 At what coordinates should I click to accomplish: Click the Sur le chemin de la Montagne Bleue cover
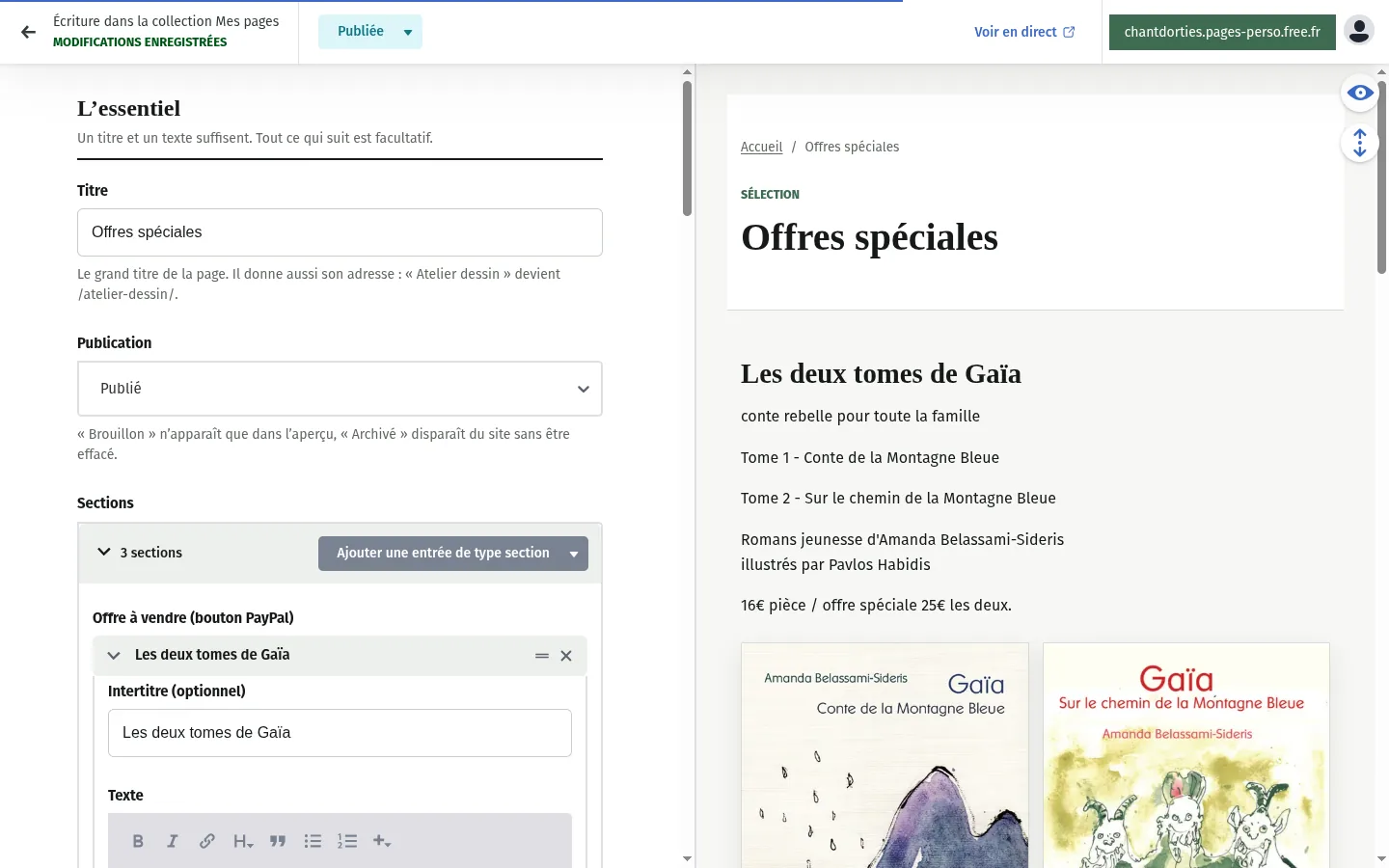tap(1186, 755)
